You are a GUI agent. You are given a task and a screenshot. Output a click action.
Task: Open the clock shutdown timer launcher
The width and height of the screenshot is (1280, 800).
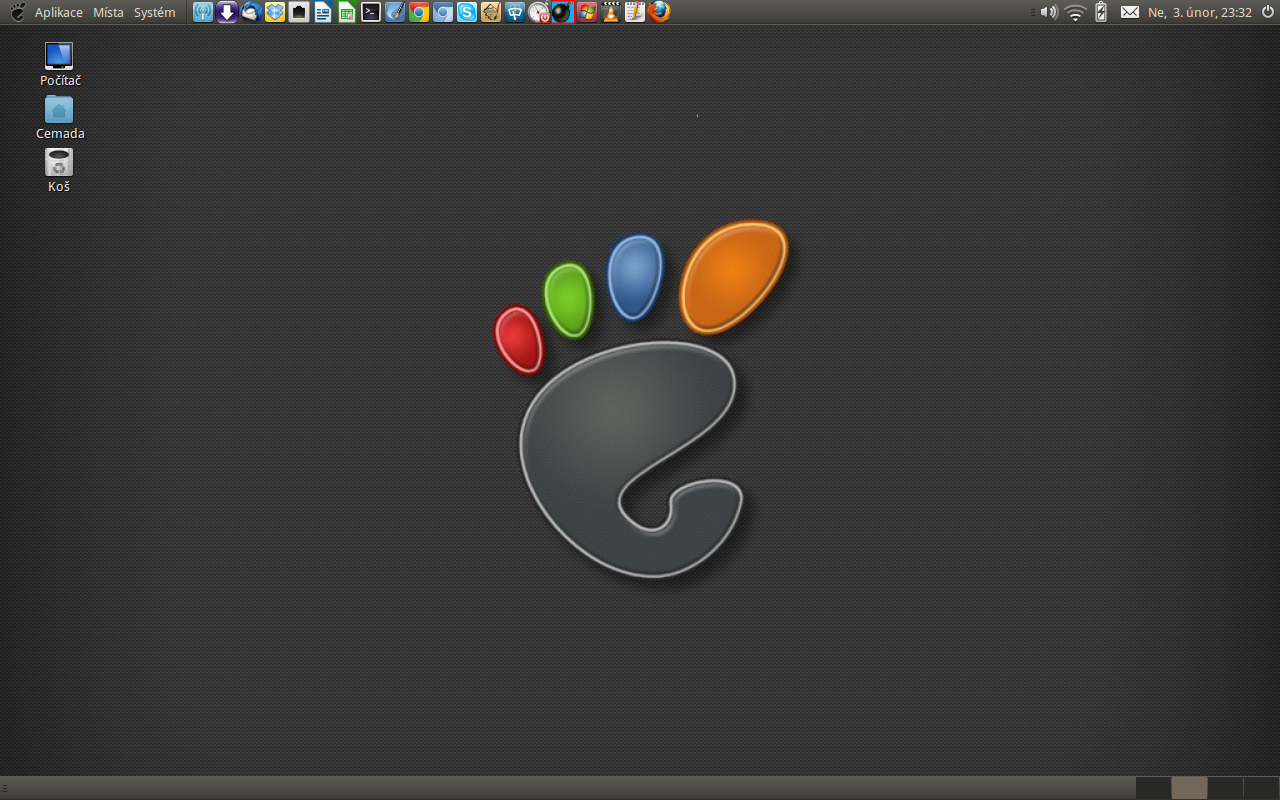click(539, 12)
